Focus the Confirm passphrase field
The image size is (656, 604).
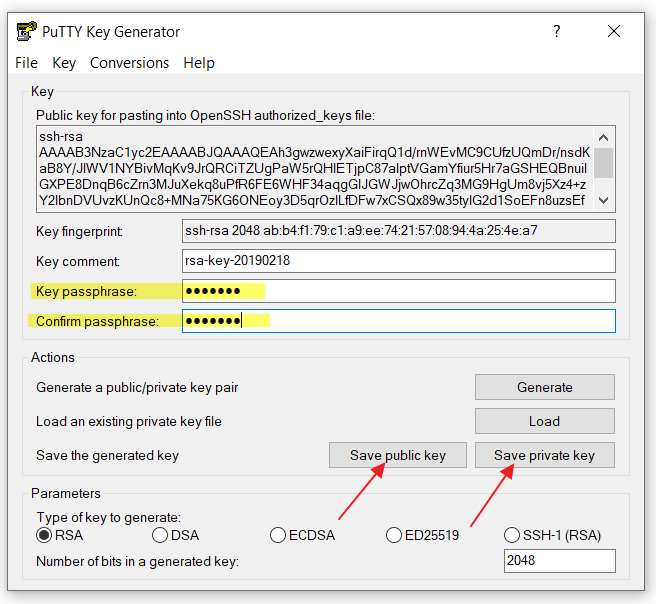click(x=399, y=321)
